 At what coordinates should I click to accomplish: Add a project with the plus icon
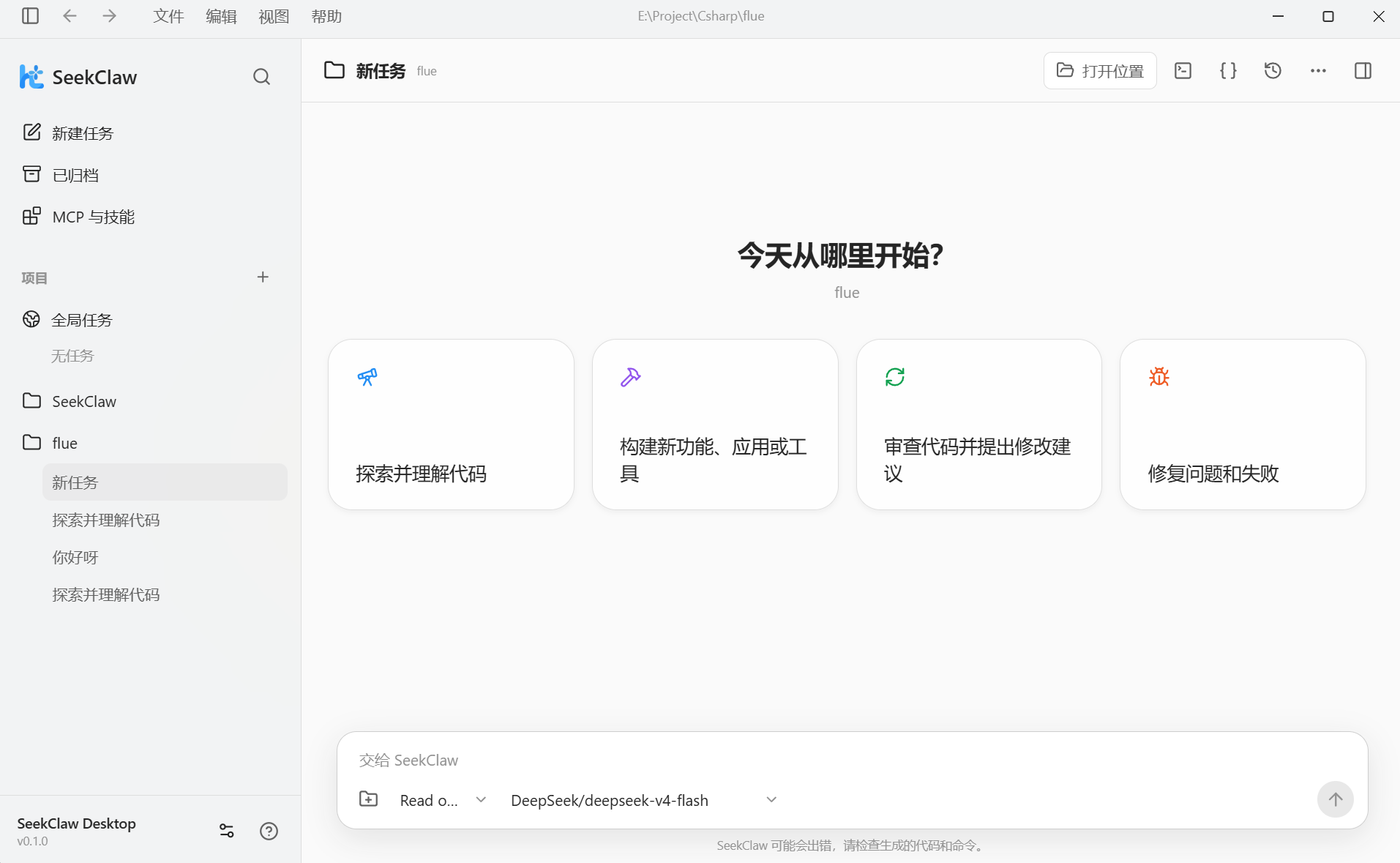(x=263, y=277)
